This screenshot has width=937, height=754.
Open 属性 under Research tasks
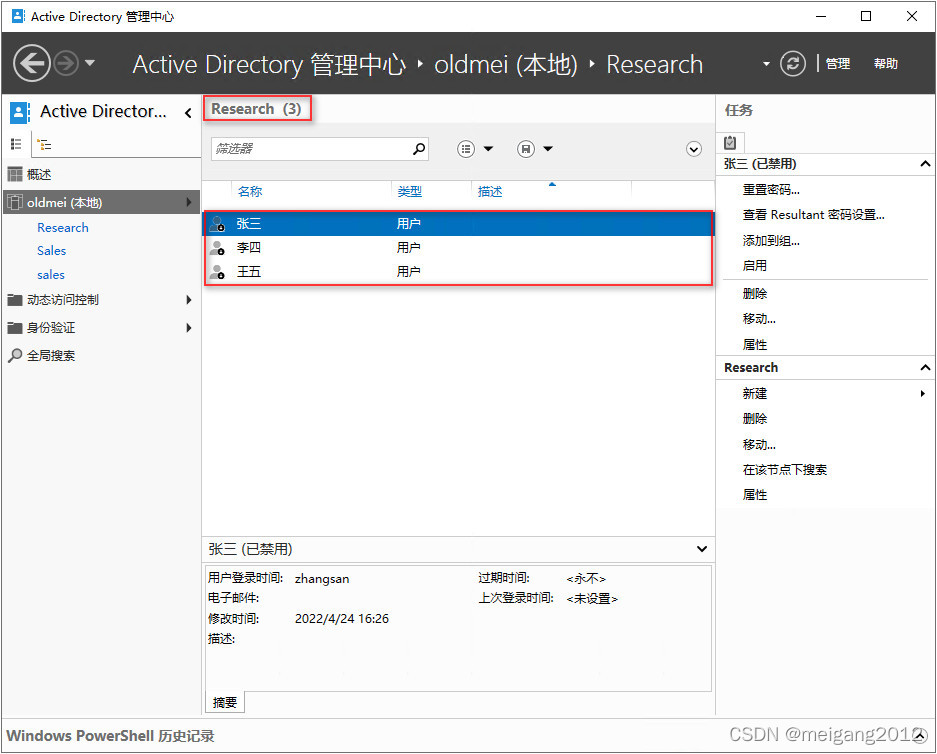coord(755,495)
